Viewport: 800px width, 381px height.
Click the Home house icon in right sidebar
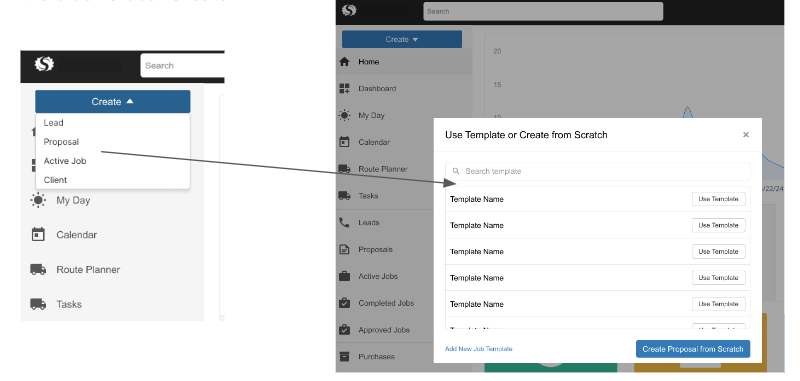pyautogui.click(x=345, y=62)
